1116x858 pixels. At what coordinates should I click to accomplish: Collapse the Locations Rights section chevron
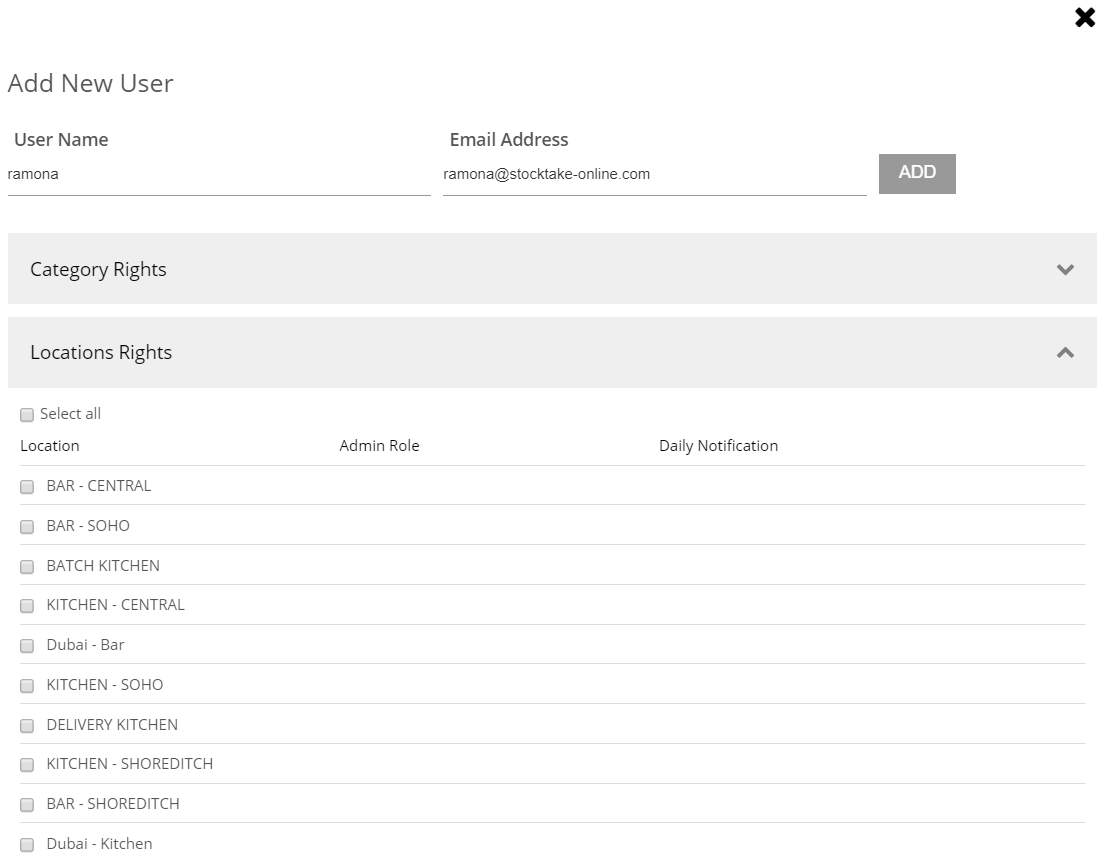(x=1065, y=352)
